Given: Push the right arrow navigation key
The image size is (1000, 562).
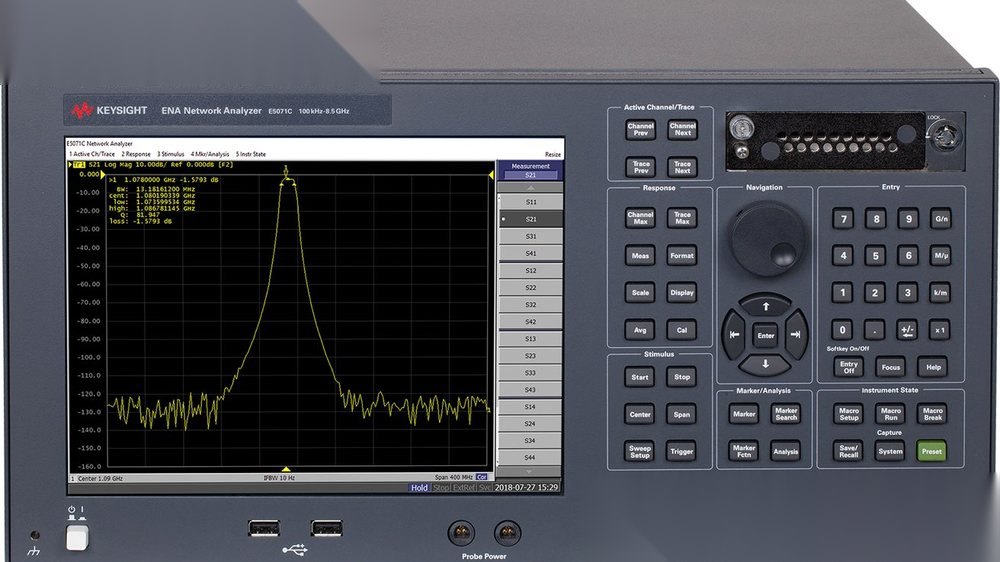Looking at the screenshot, I should [x=795, y=334].
